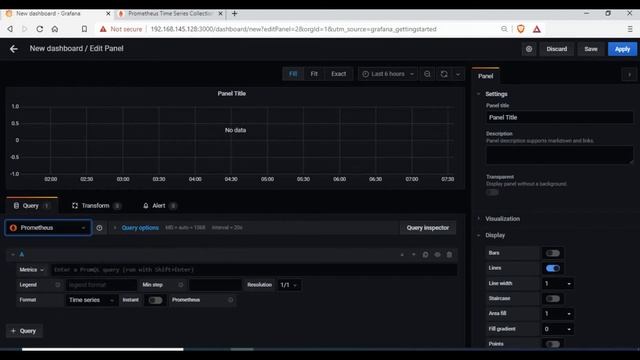Click the Prometheus link info icon
Viewport: 640px width, 360px height.
point(231,300)
